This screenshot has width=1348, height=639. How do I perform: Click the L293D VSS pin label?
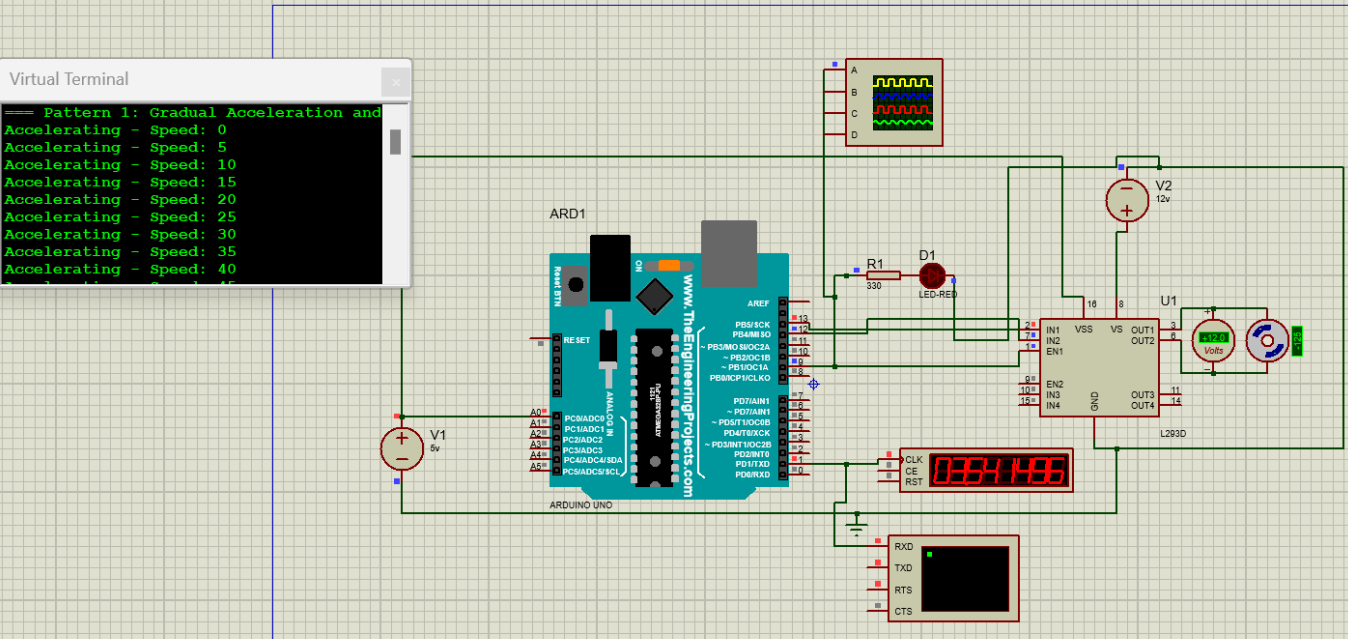coord(1083,329)
